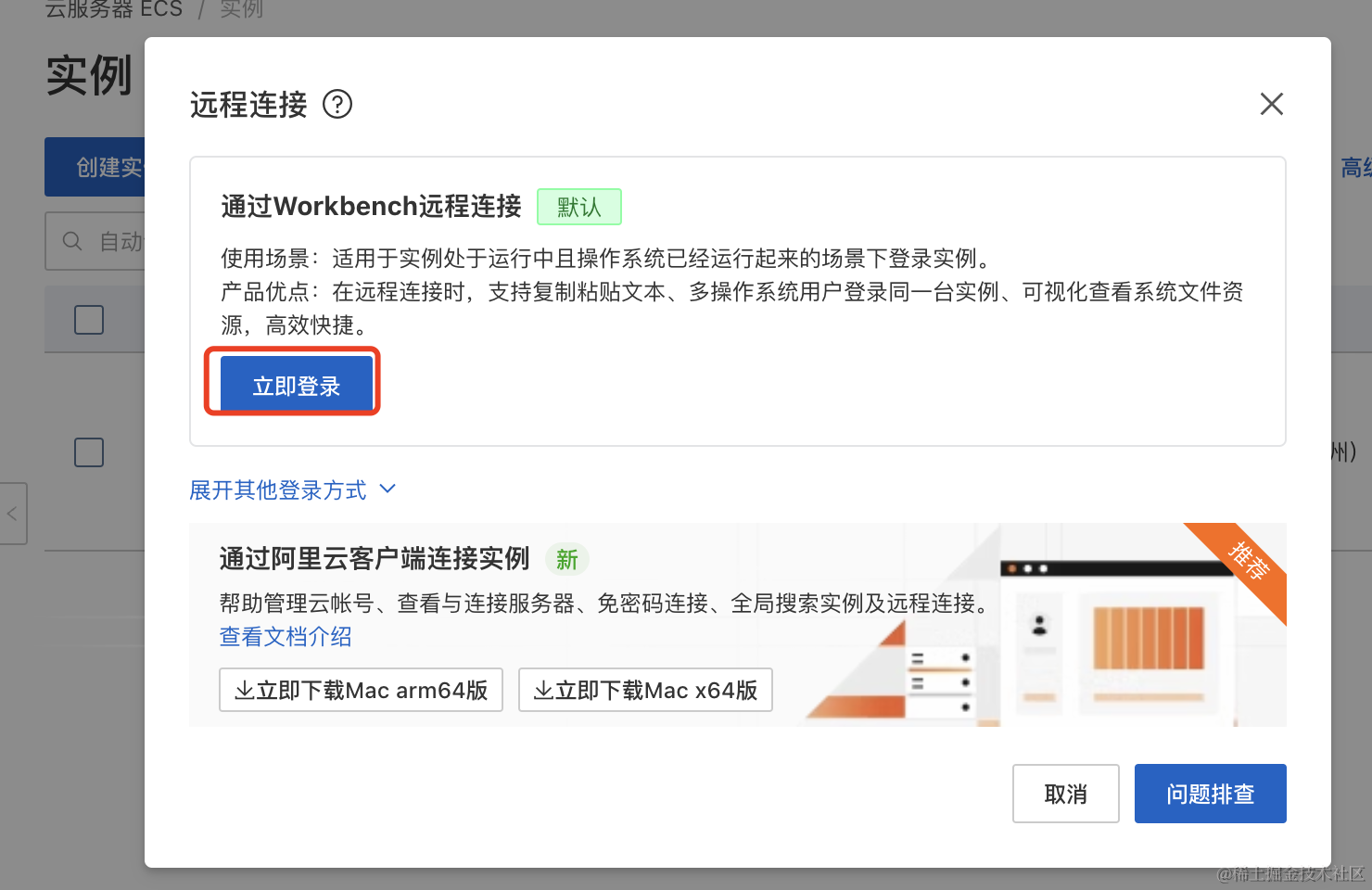1372x890 pixels.
Task: Click the help icon beside 远程连接 title
Action: 337,105
